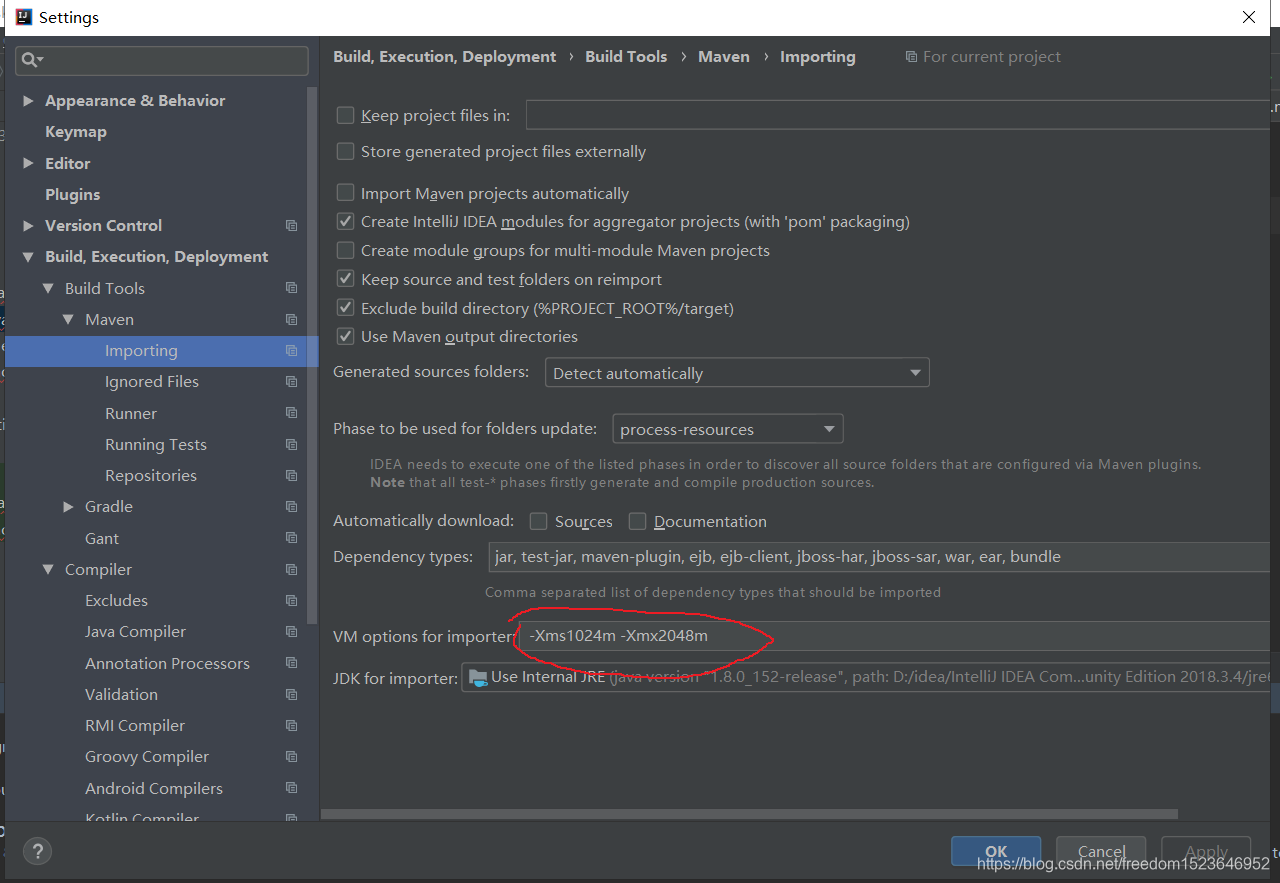Viewport: 1280px width, 883px height.
Task: Enable Keep project files in checkbox
Action: (x=346, y=115)
